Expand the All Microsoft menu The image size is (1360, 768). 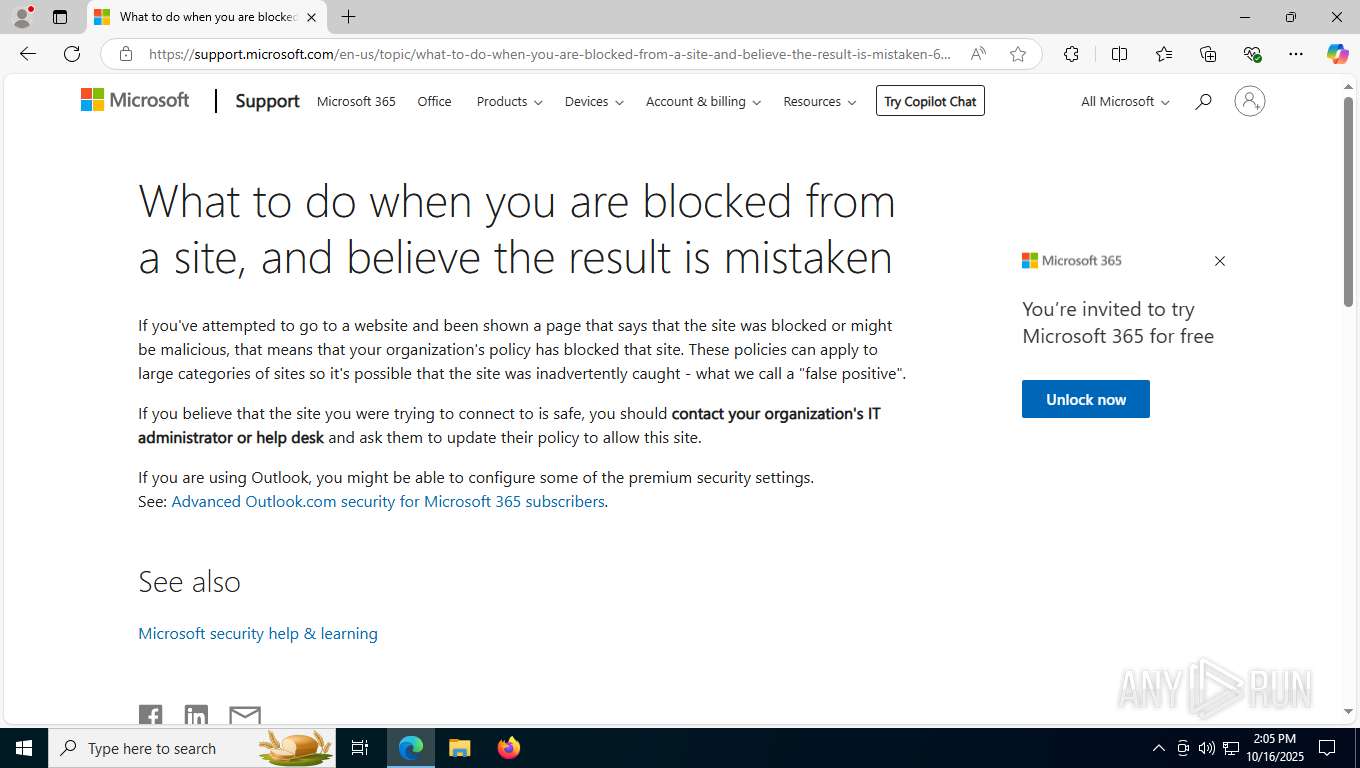click(1125, 101)
